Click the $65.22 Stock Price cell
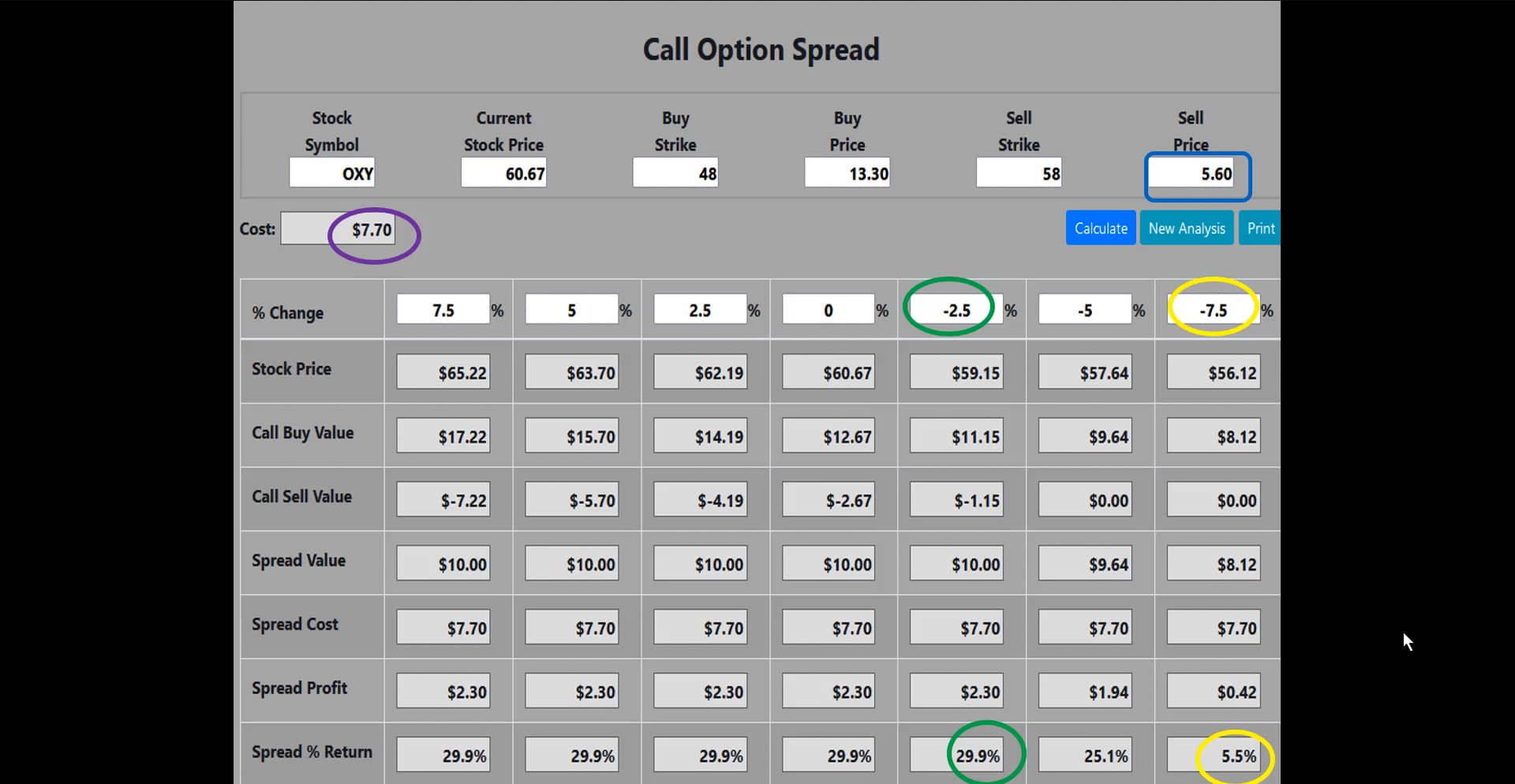 point(443,372)
